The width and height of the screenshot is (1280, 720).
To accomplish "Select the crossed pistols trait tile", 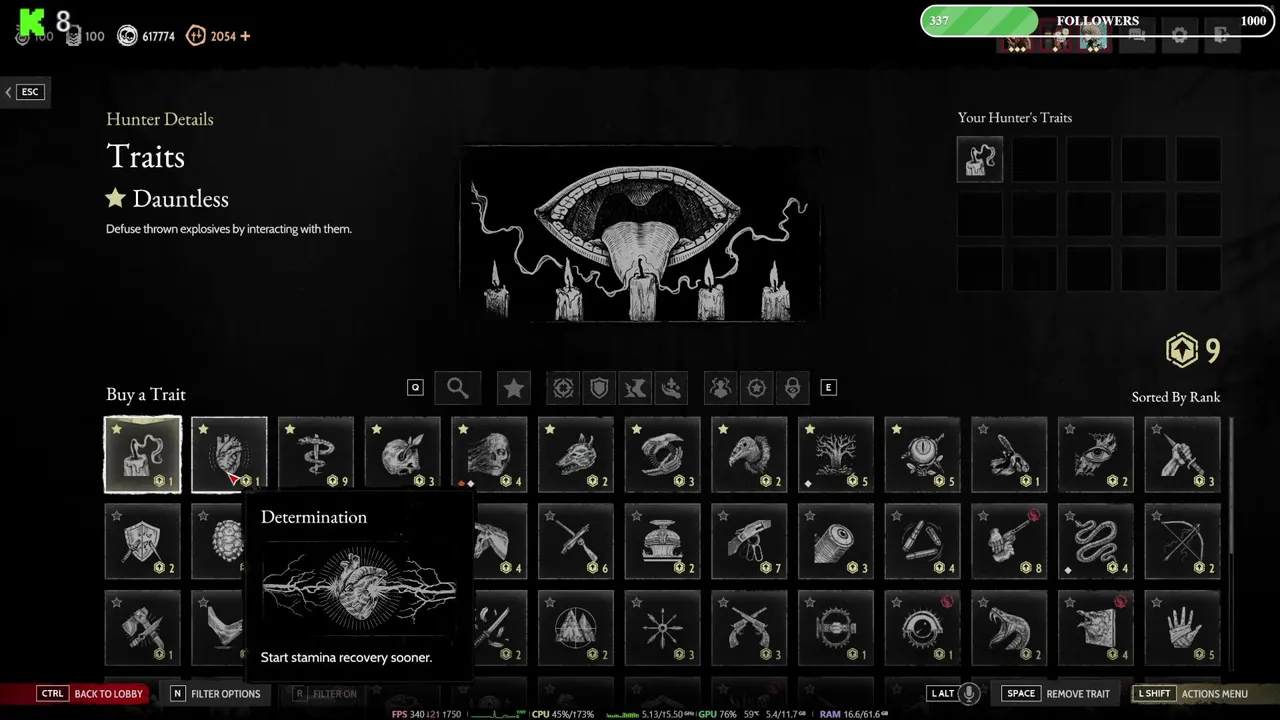I will pyautogui.click(x=749, y=628).
